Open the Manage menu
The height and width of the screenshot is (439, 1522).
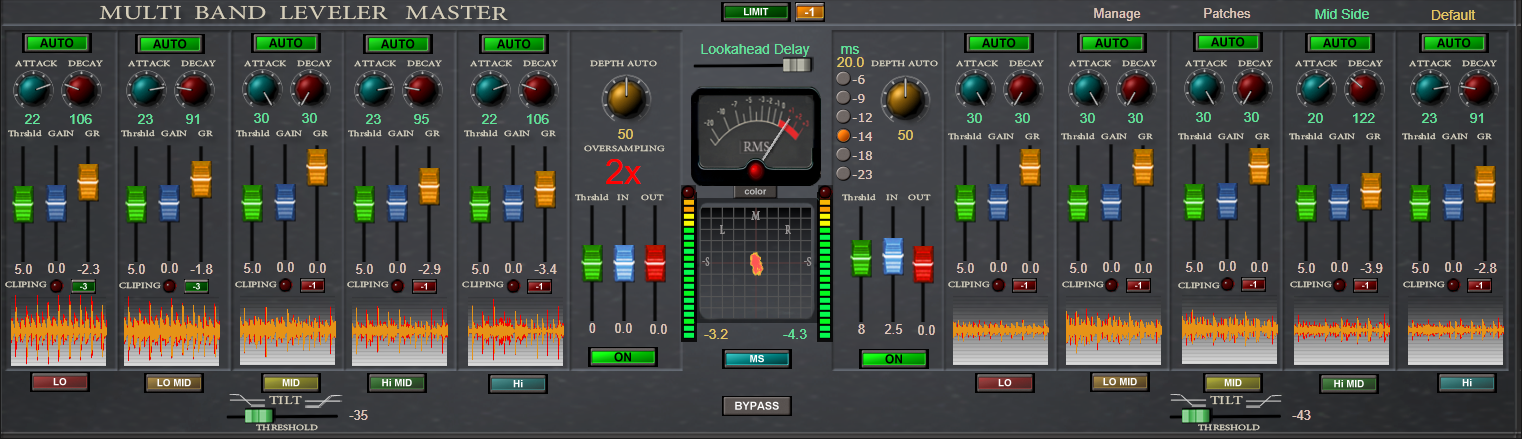tap(1116, 14)
